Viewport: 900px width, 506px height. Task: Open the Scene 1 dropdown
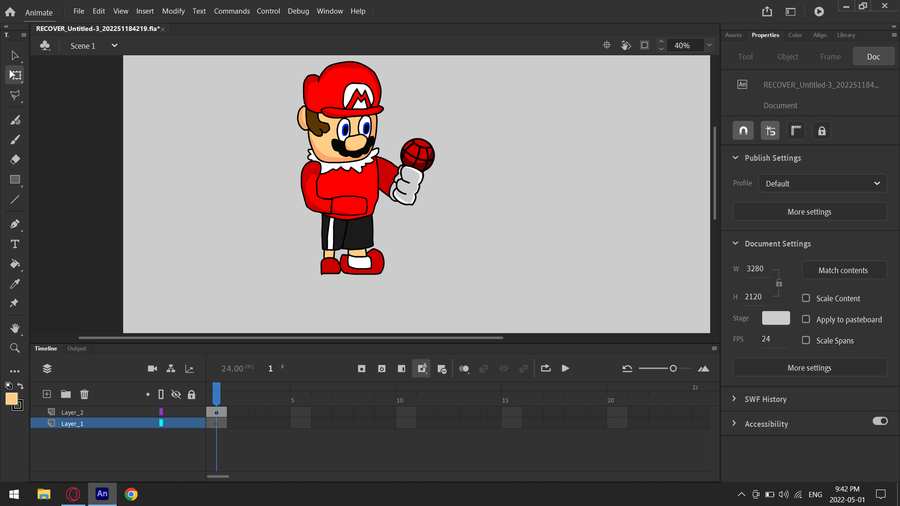pos(114,46)
